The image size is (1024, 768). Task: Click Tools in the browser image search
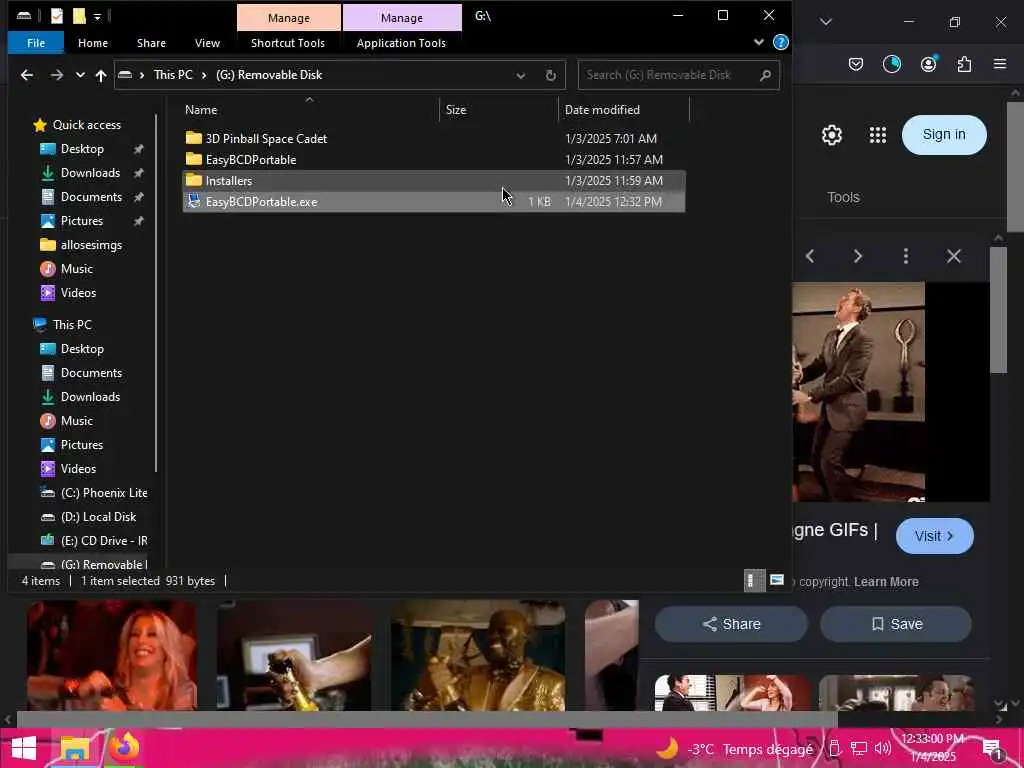tap(843, 197)
